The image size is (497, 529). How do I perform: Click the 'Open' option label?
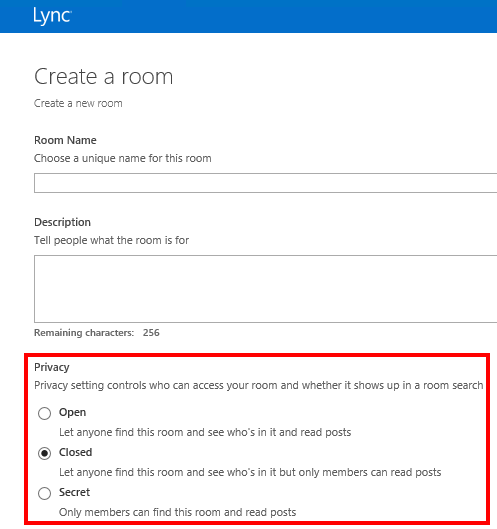[73, 412]
